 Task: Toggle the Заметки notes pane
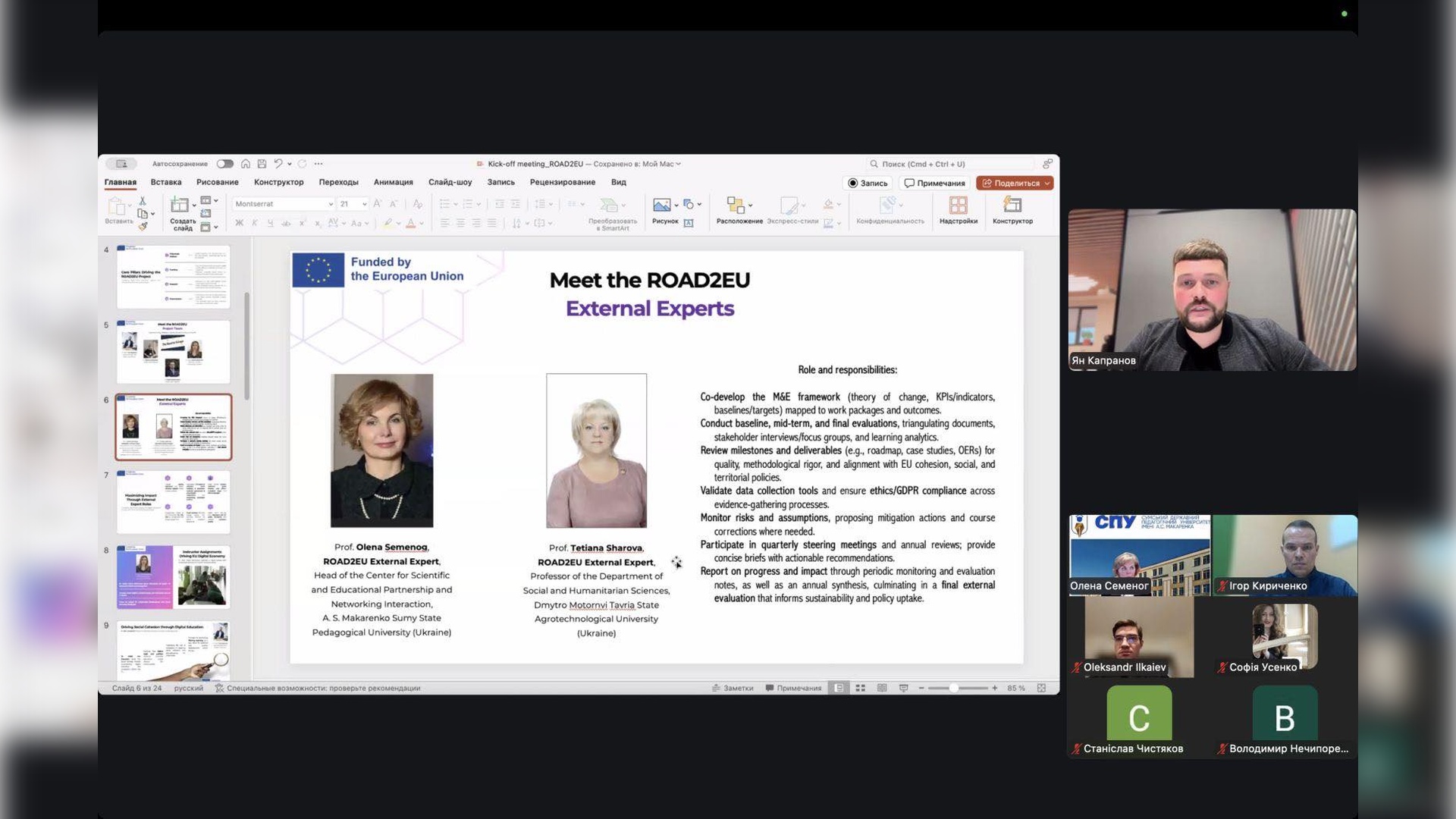733,689
